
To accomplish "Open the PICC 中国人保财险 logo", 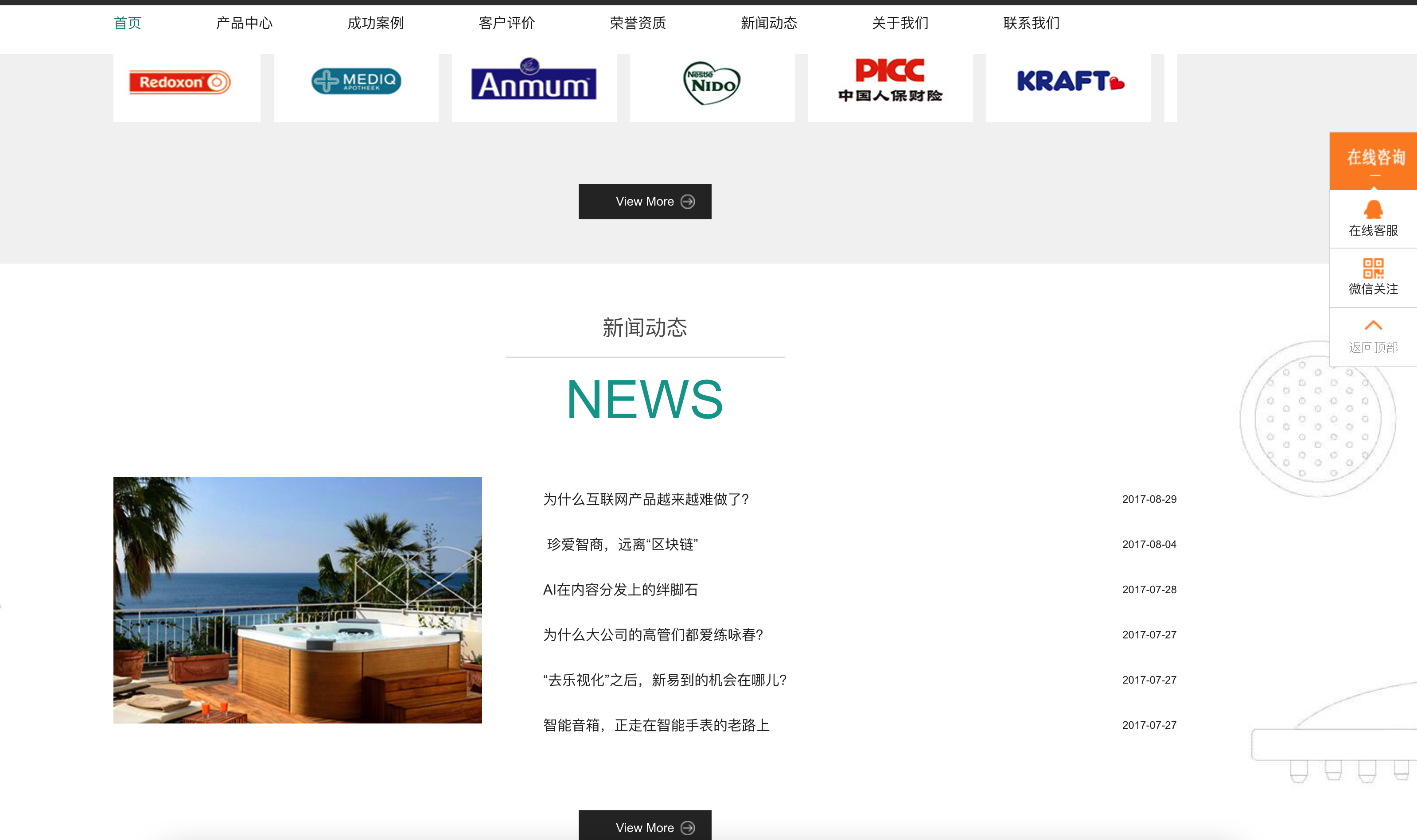I will pos(890,80).
